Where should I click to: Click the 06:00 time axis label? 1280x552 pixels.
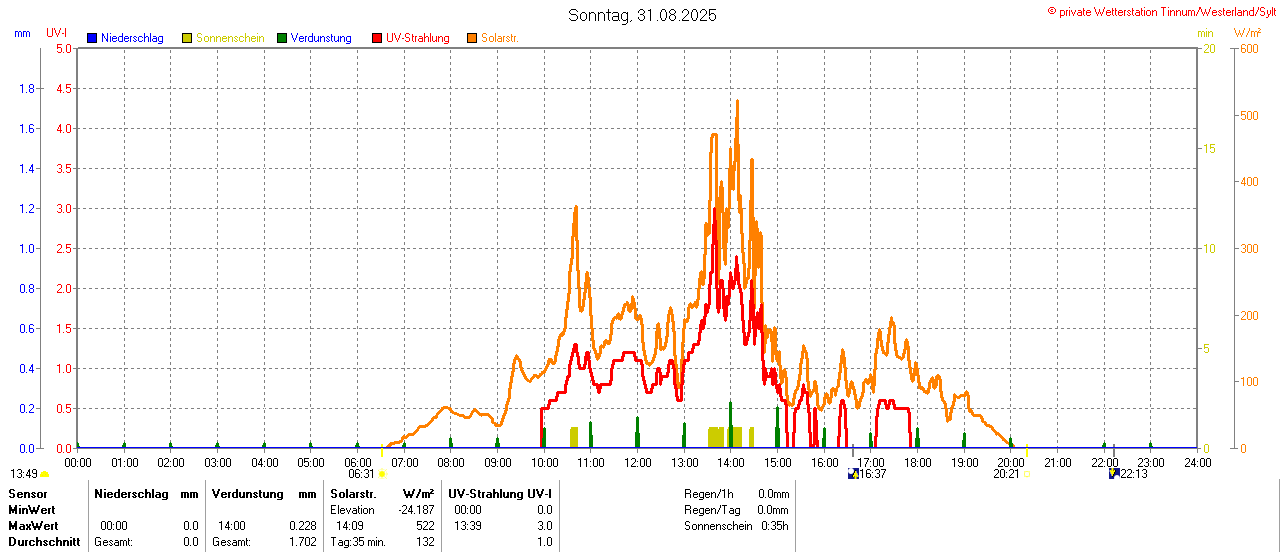pyautogui.click(x=358, y=462)
